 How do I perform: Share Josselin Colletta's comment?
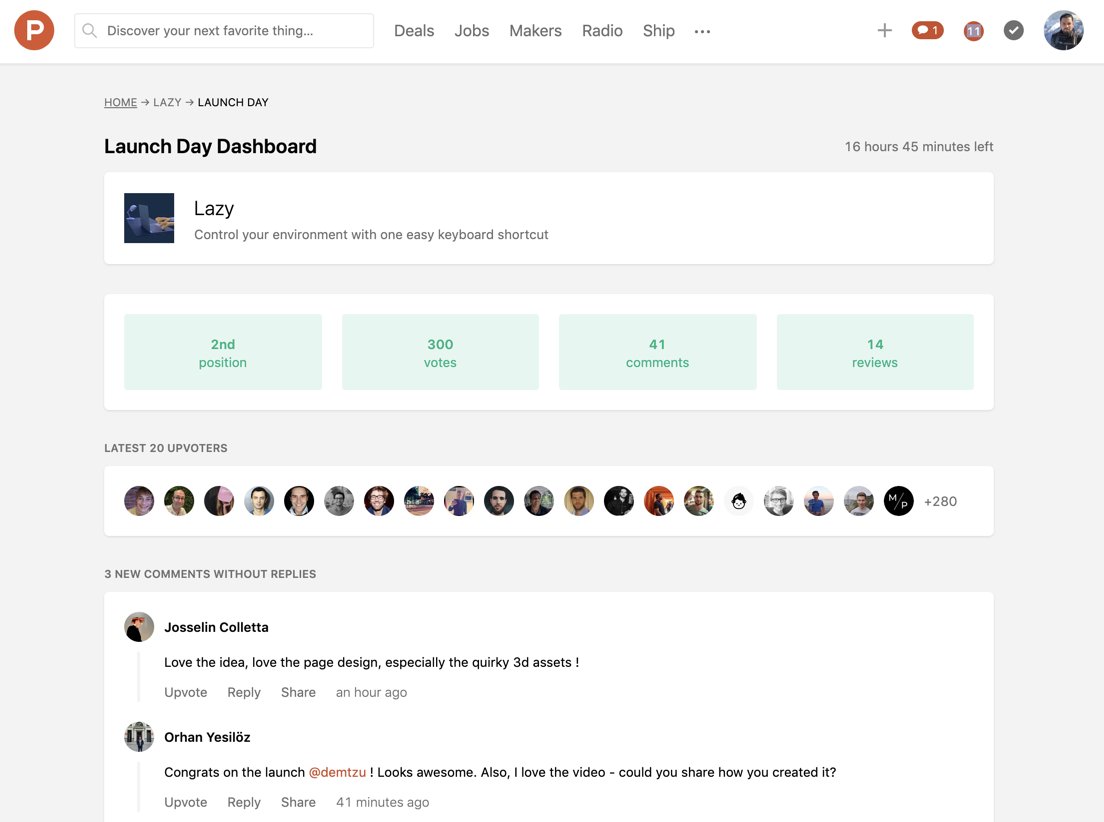point(298,692)
